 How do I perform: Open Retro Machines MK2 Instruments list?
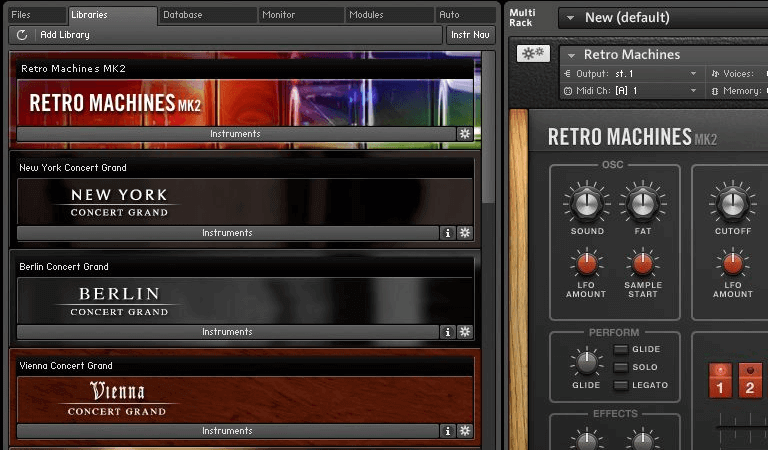point(236,134)
